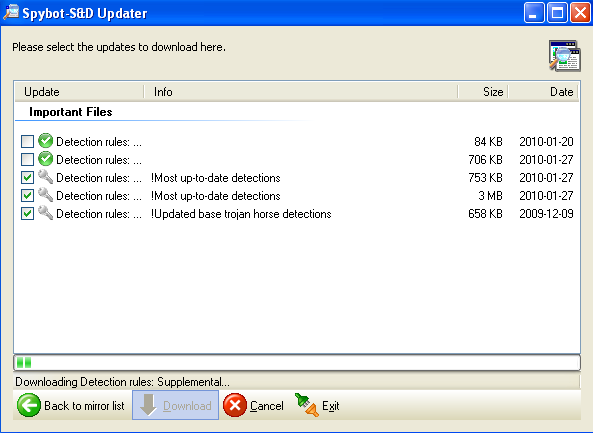This screenshot has height=433, width=593.
Task: Sort by the Info column header
Action: pos(301,92)
